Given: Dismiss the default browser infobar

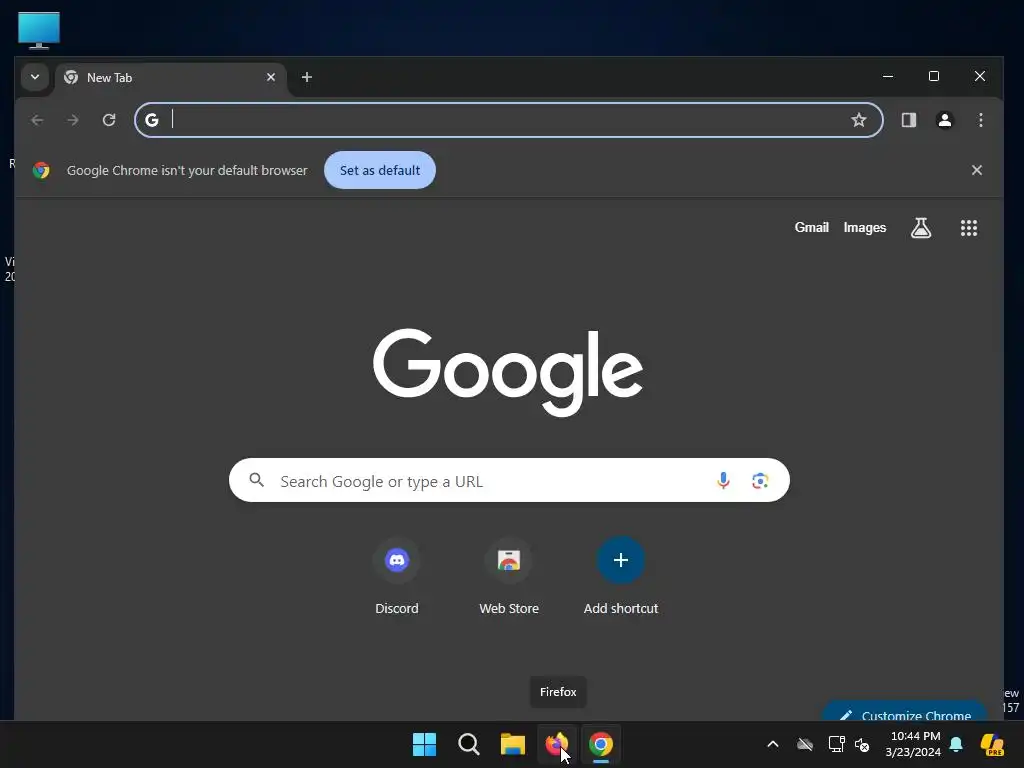Looking at the screenshot, I should (x=976, y=170).
